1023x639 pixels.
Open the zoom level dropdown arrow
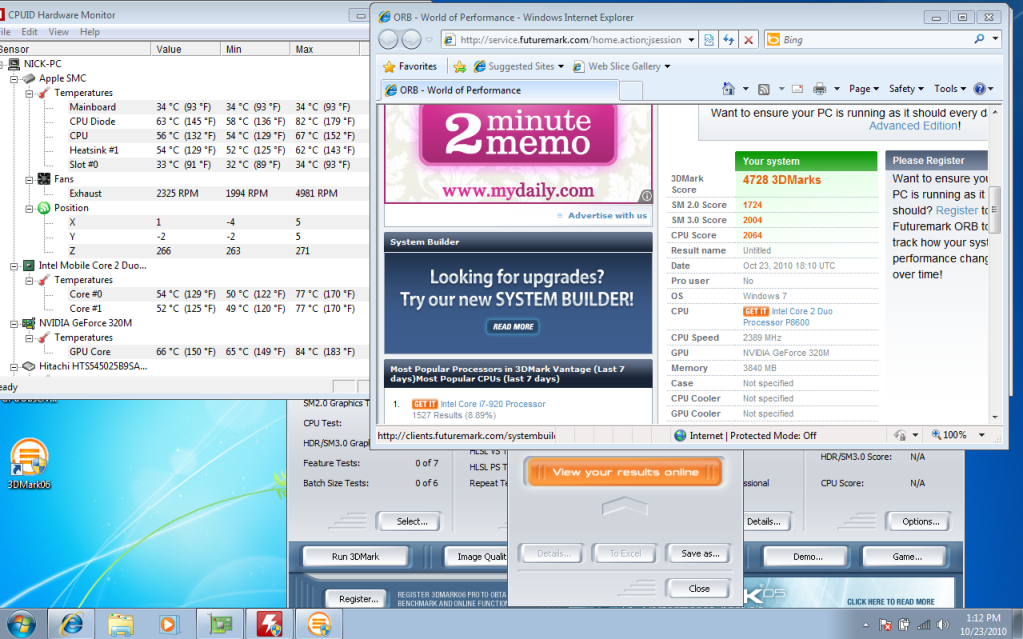(x=981, y=435)
